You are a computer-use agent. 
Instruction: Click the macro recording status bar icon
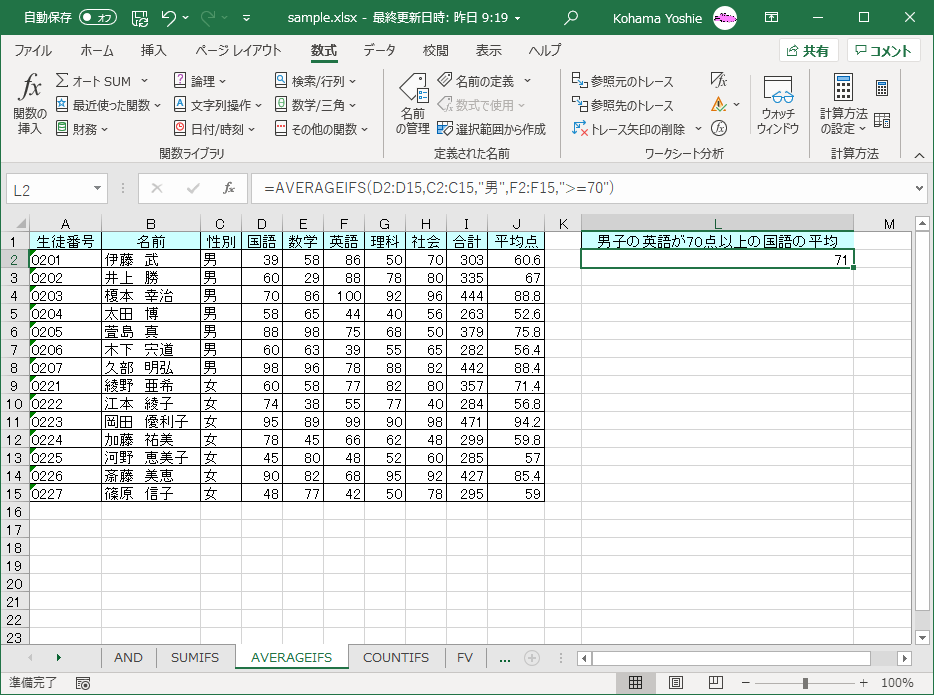point(83,683)
